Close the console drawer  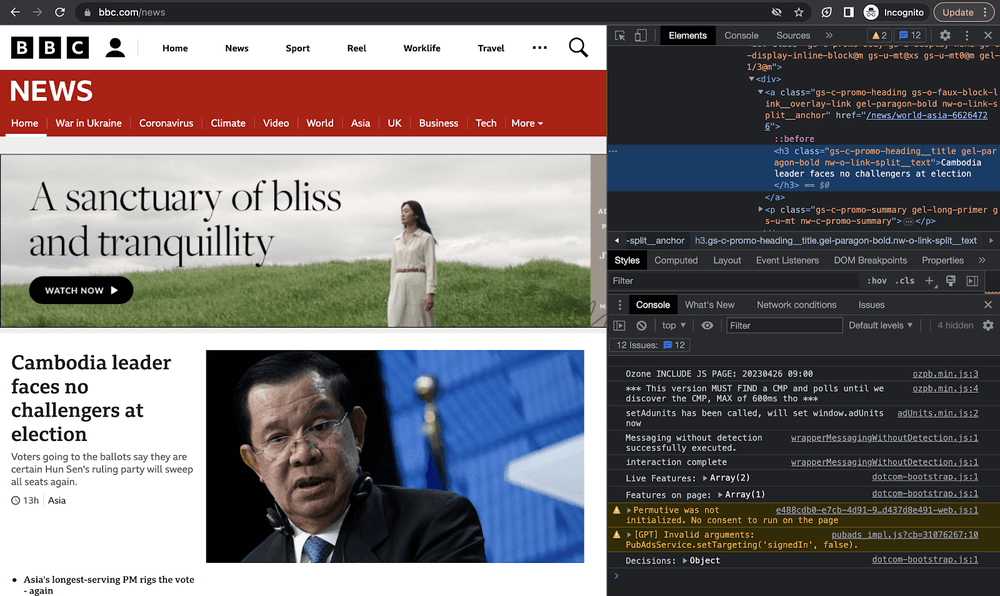tap(988, 305)
